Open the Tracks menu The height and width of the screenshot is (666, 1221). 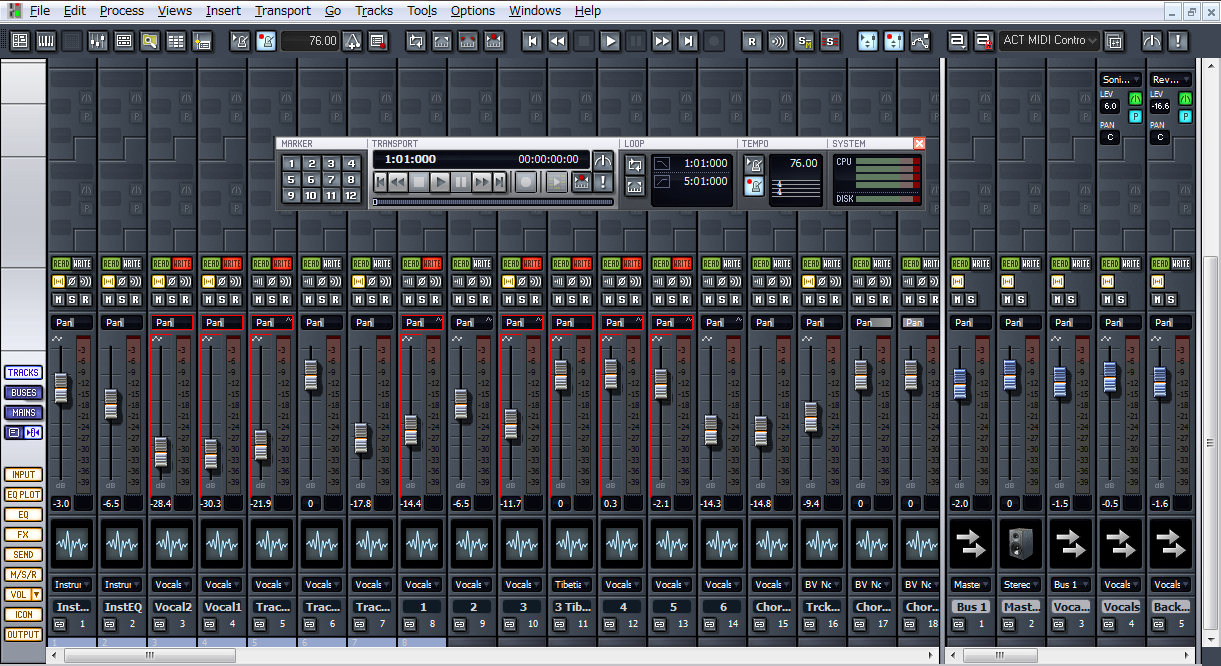[x=374, y=11]
